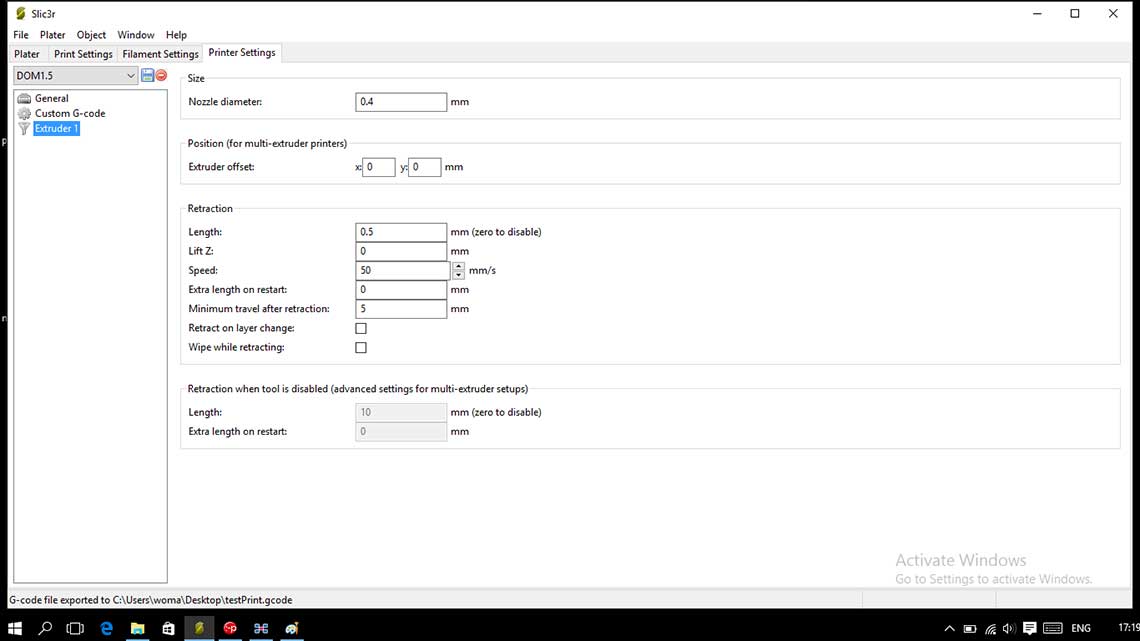Select Custom G-code in the tree

click(70, 113)
